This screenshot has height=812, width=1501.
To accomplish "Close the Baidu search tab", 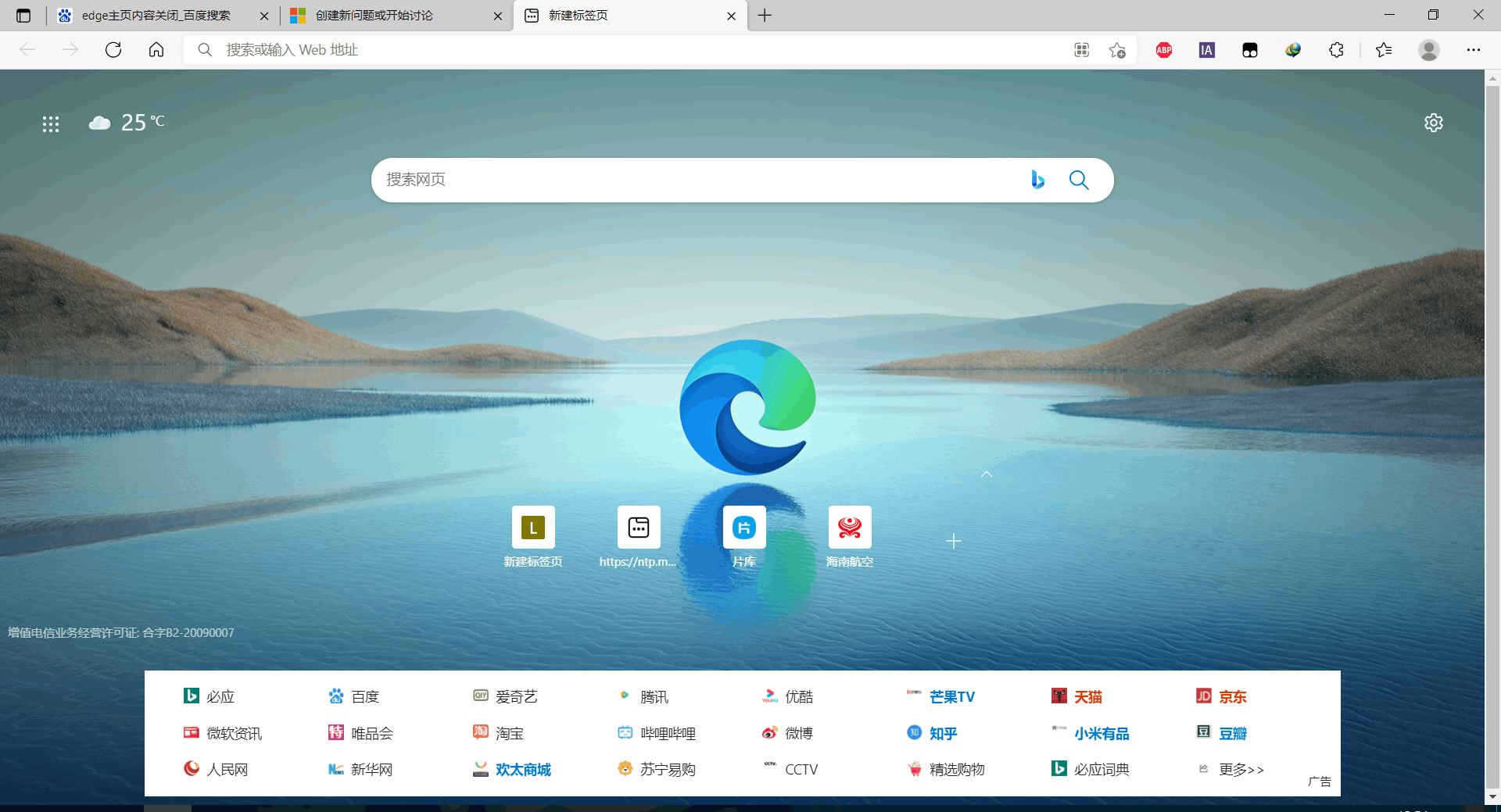I will 264,16.
